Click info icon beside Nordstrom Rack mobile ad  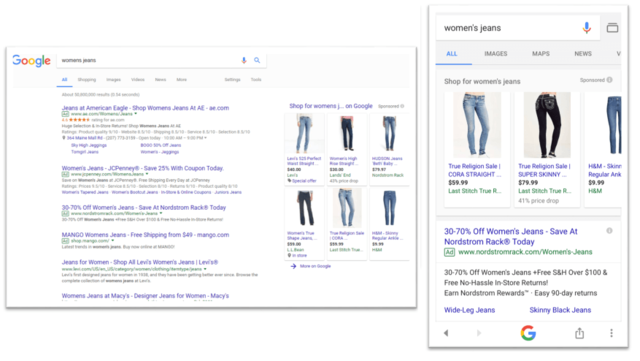pyautogui.click(x=609, y=231)
